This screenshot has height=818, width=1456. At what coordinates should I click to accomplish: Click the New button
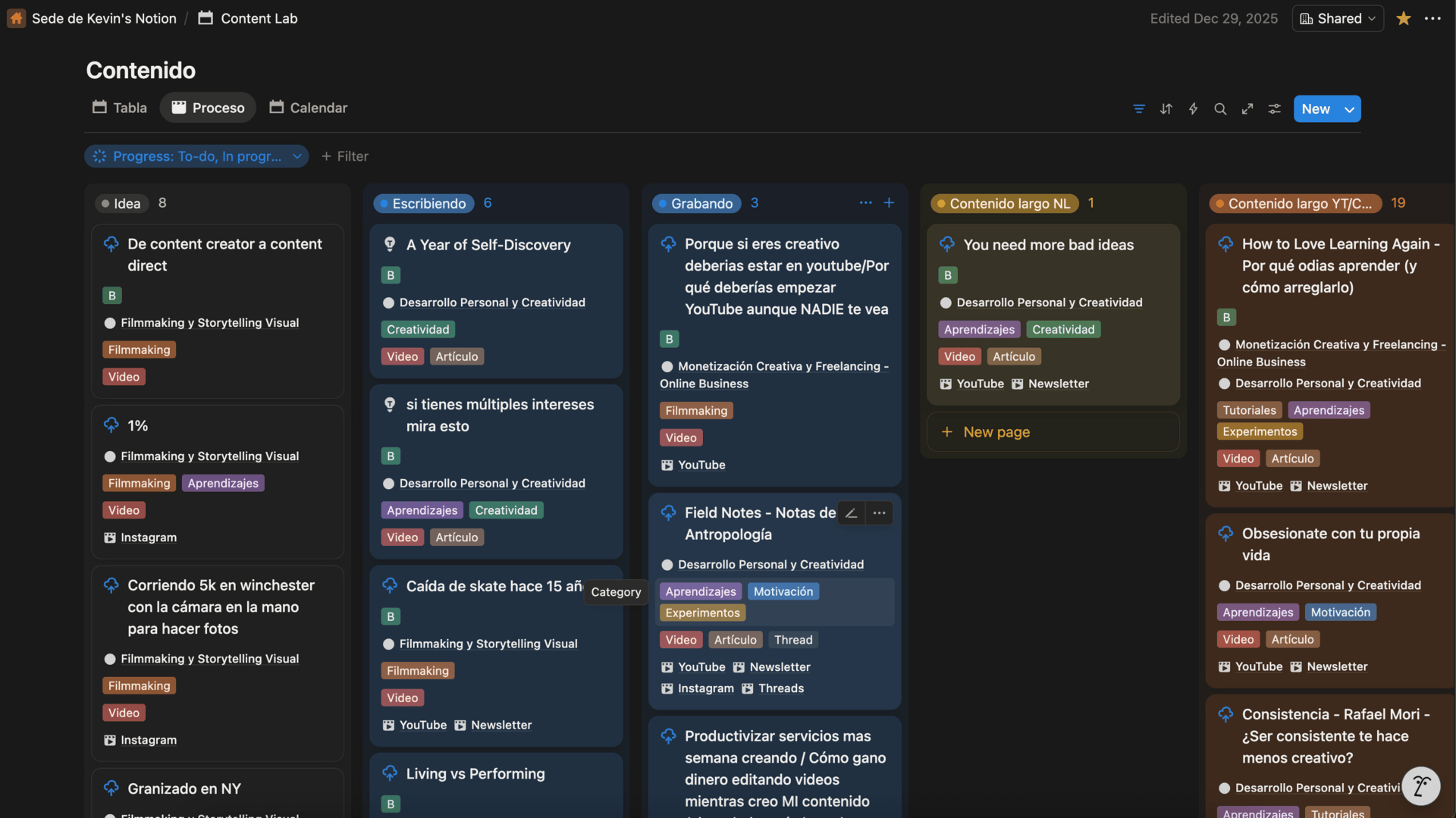tap(1316, 109)
